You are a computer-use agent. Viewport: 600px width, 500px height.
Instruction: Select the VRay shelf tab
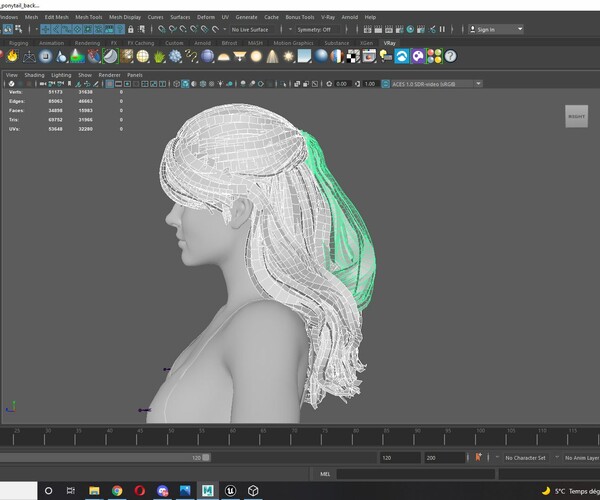tap(390, 43)
